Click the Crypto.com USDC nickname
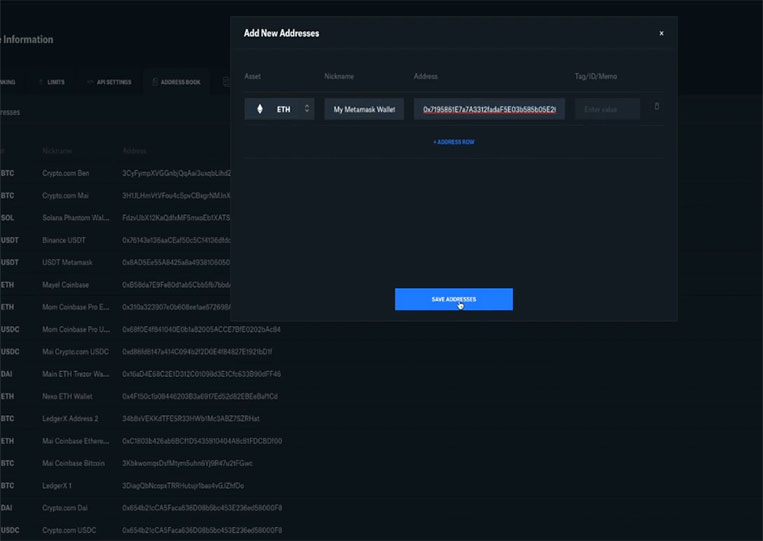This screenshot has width=763, height=541. coord(69,531)
